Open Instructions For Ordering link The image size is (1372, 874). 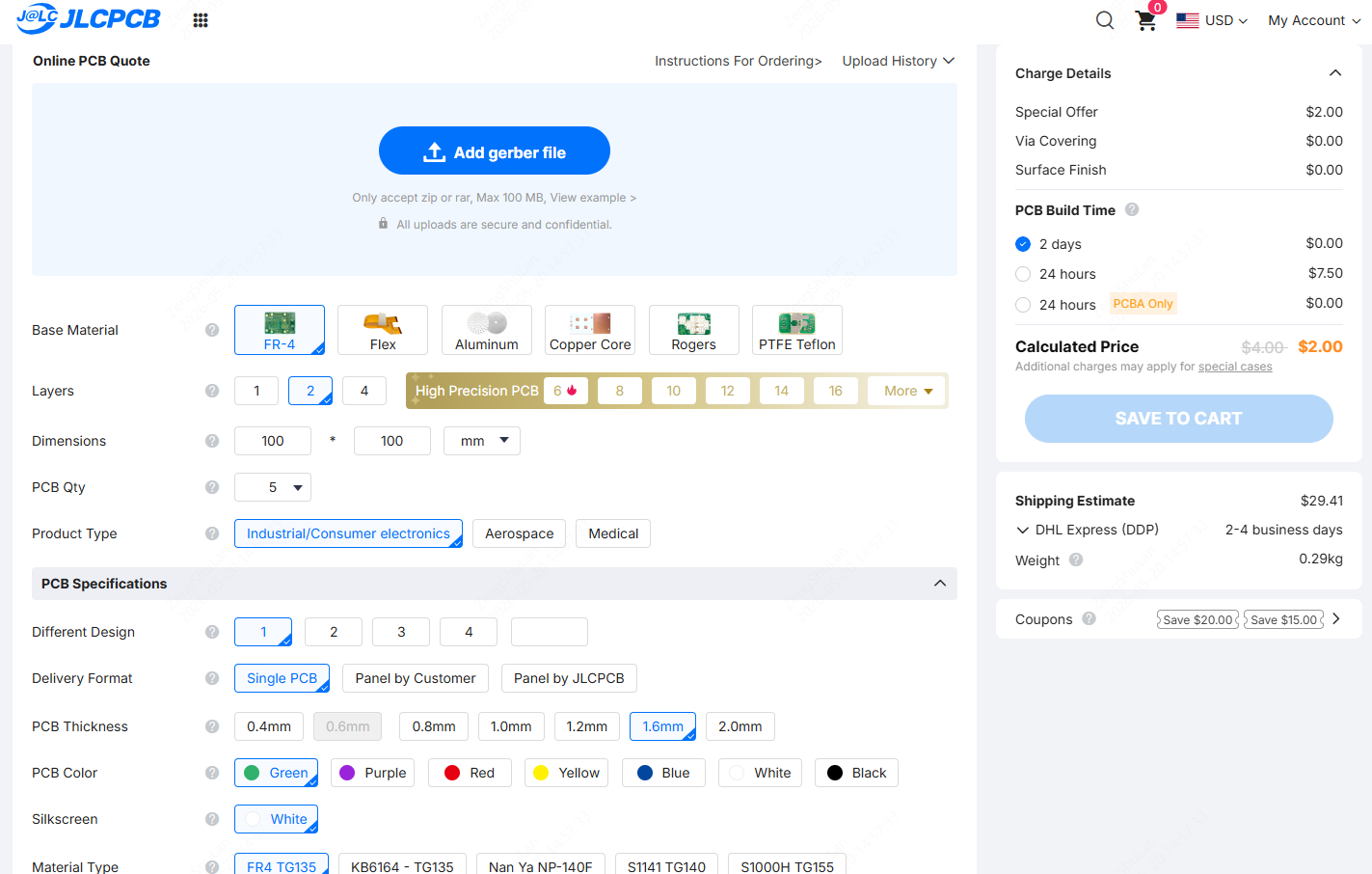click(739, 61)
